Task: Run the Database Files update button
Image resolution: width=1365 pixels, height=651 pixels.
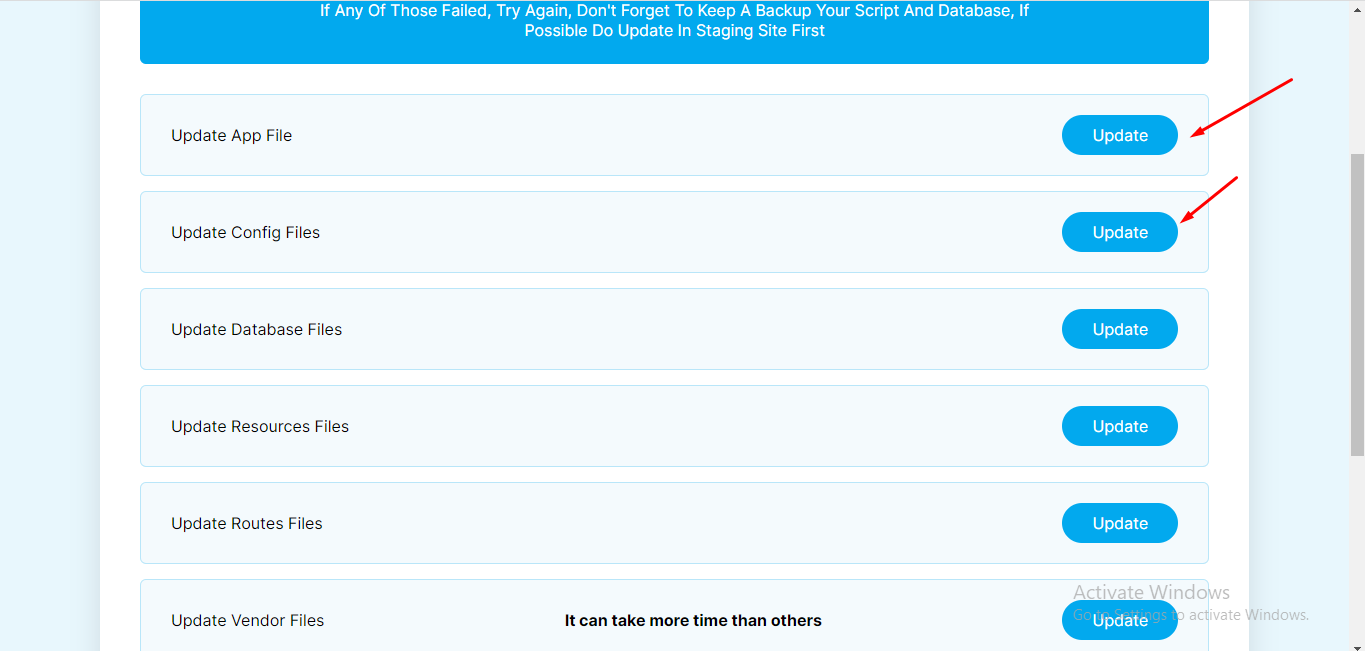Action: (x=1119, y=329)
